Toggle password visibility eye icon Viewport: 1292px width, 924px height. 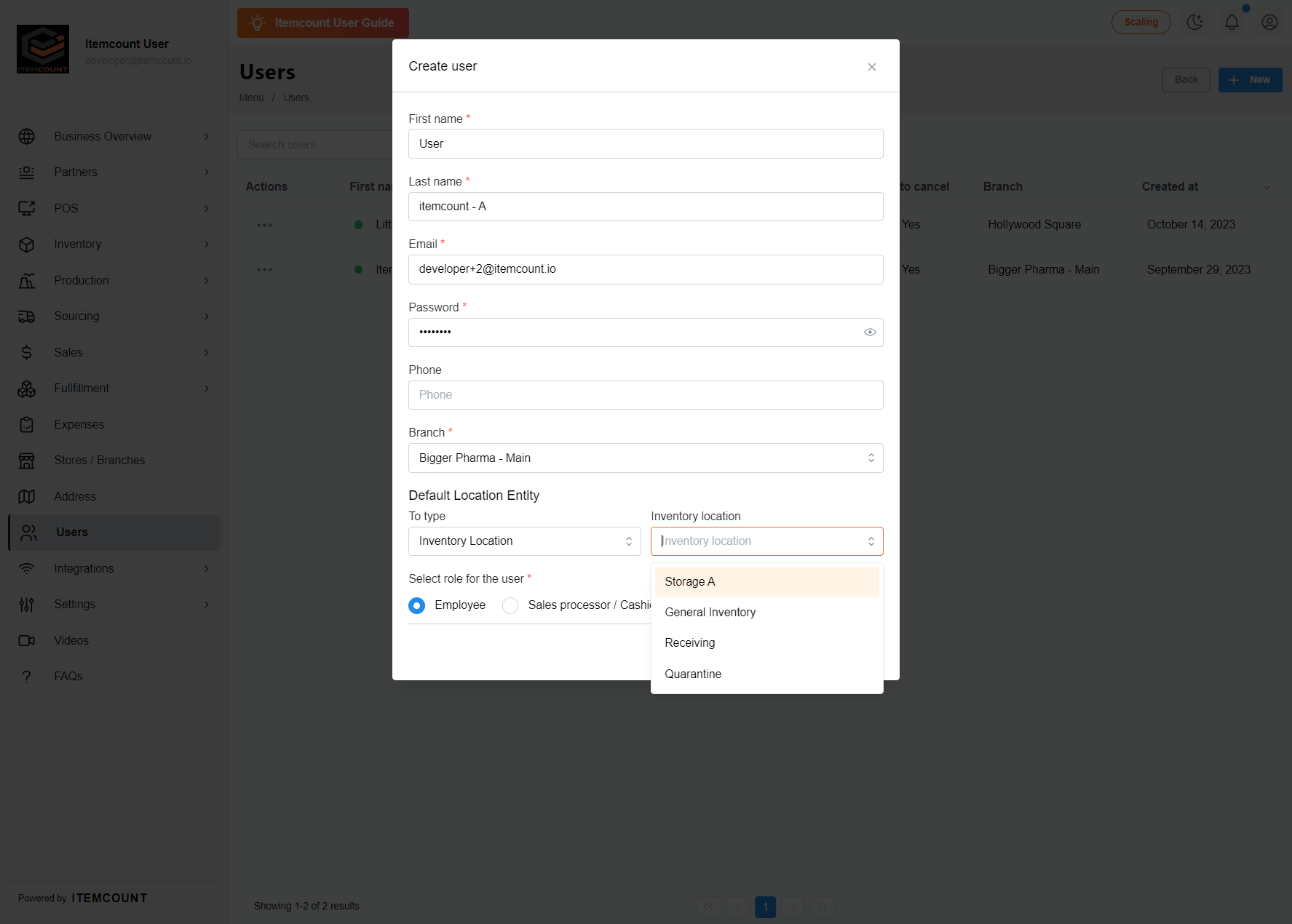pos(870,332)
